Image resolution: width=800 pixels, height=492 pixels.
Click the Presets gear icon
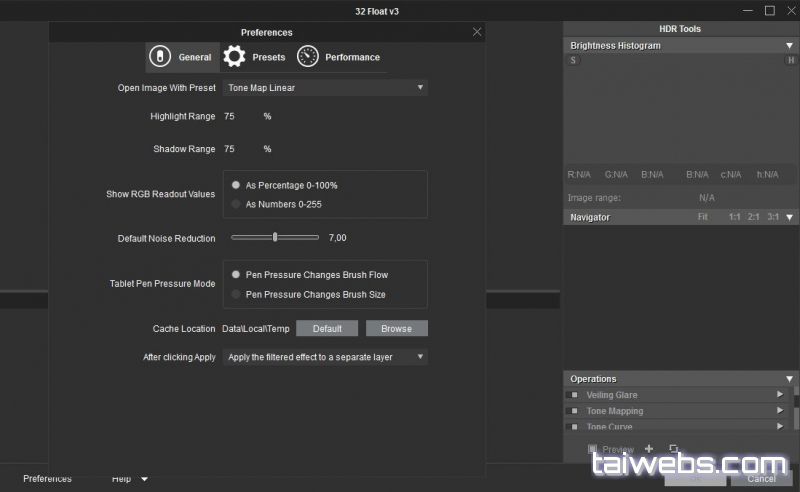click(x=234, y=57)
